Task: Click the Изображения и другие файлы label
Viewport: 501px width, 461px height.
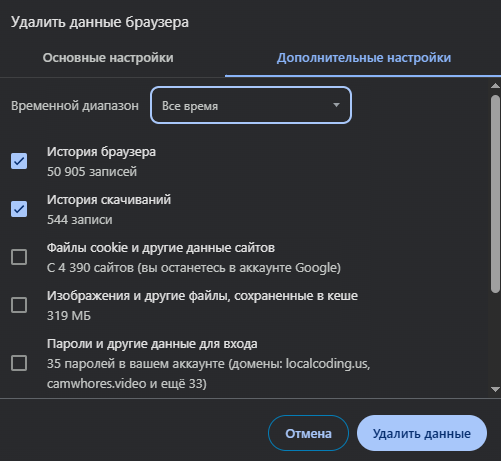Action: (x=202, y=296)
